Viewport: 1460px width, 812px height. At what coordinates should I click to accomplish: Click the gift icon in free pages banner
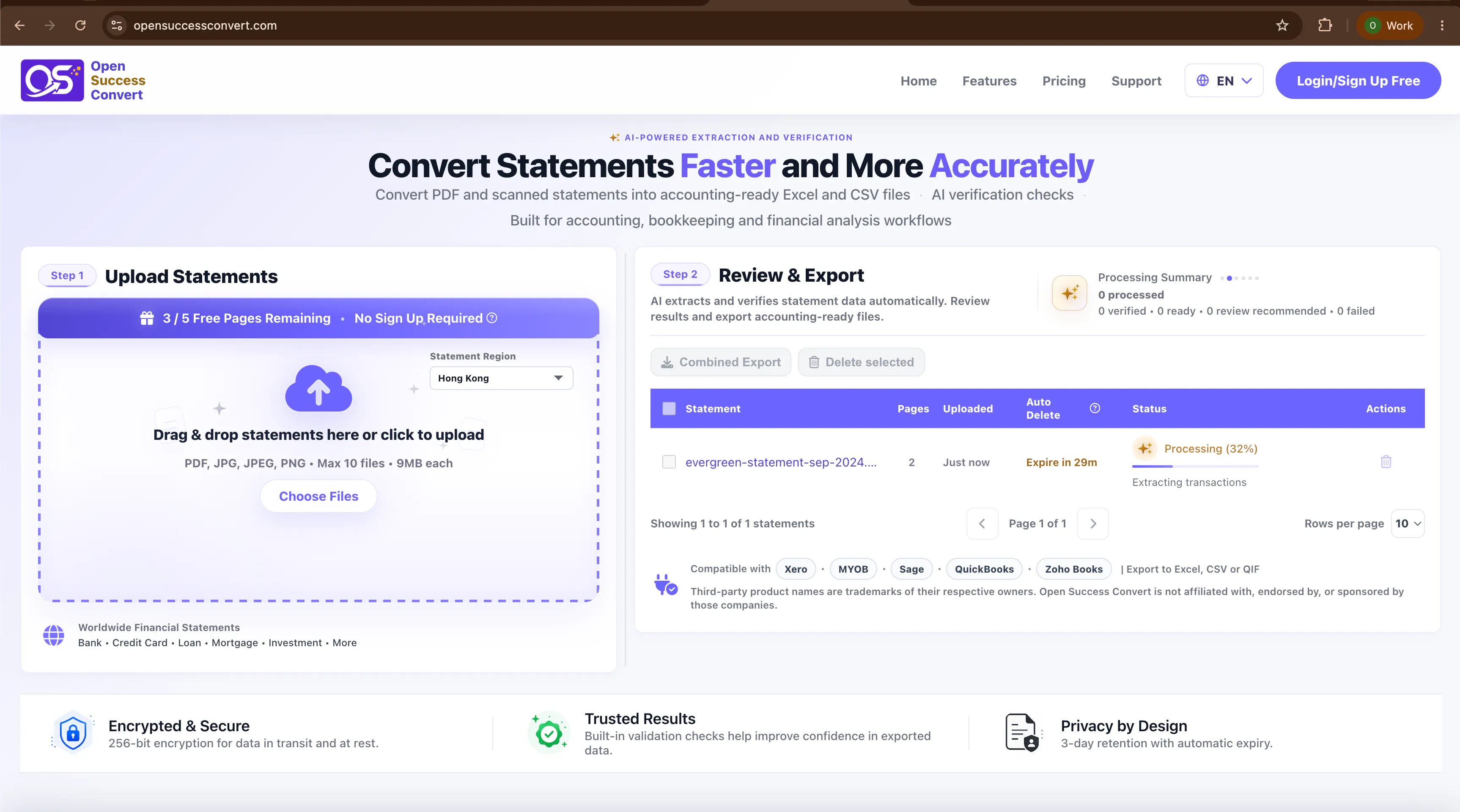coord(147,318)
